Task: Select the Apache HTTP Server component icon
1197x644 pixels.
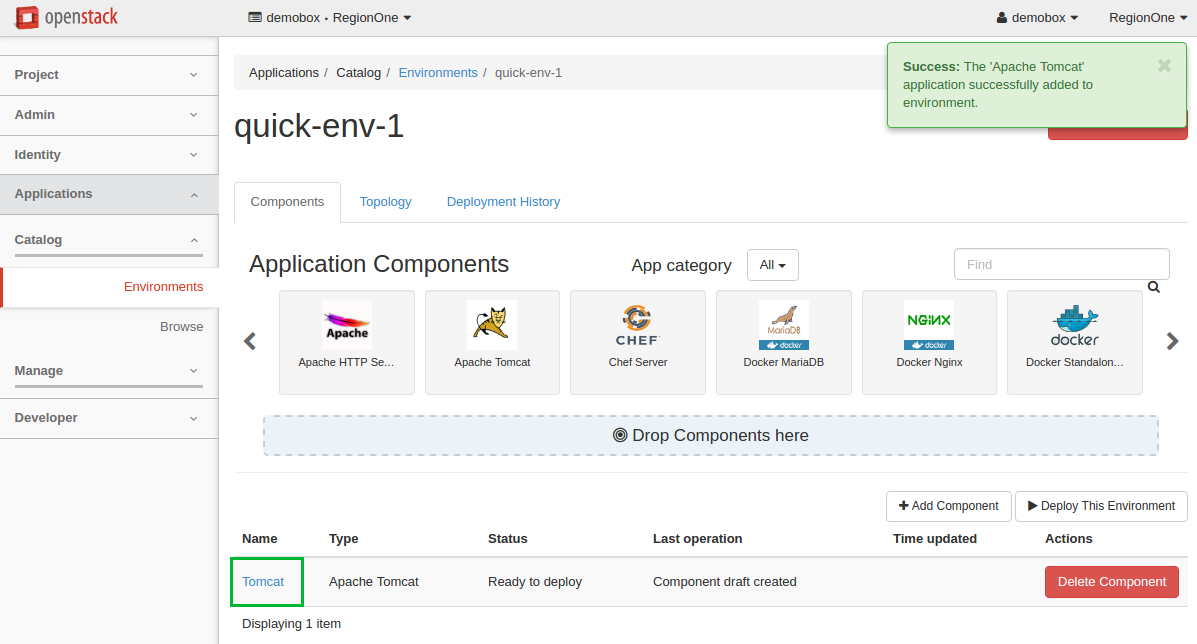Action: 346,324
